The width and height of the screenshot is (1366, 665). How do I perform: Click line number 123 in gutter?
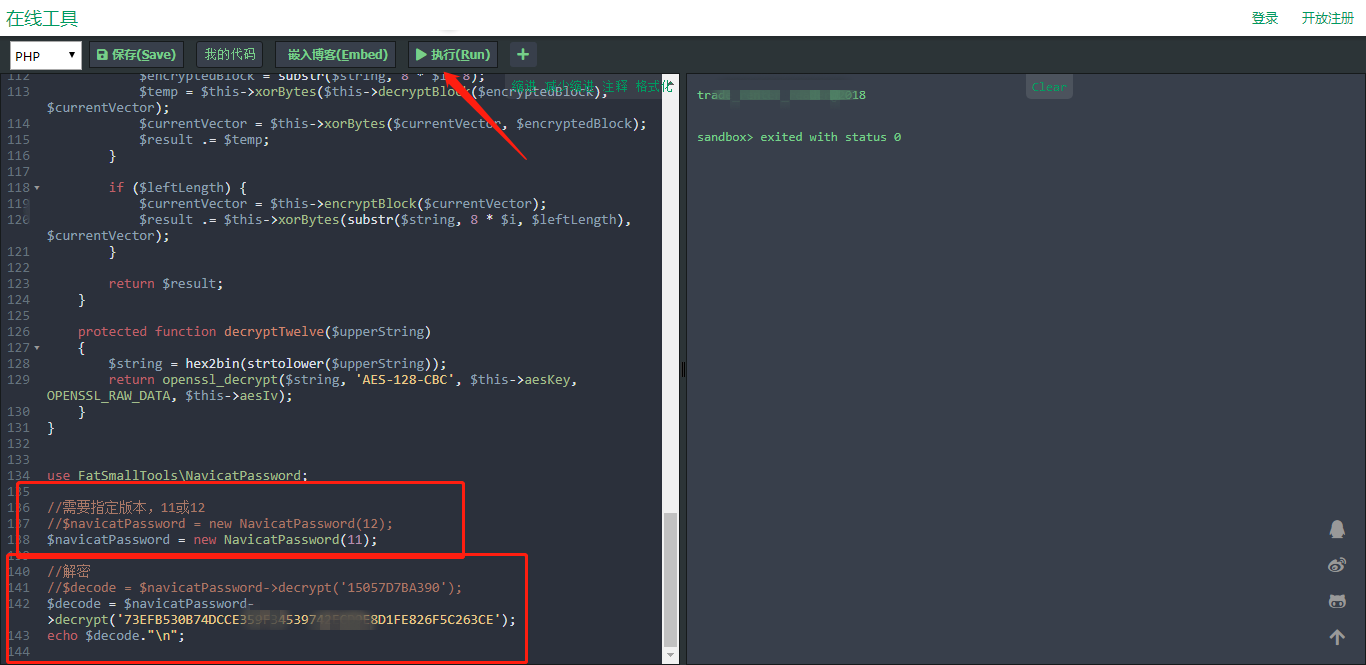(x=18, y=284)
